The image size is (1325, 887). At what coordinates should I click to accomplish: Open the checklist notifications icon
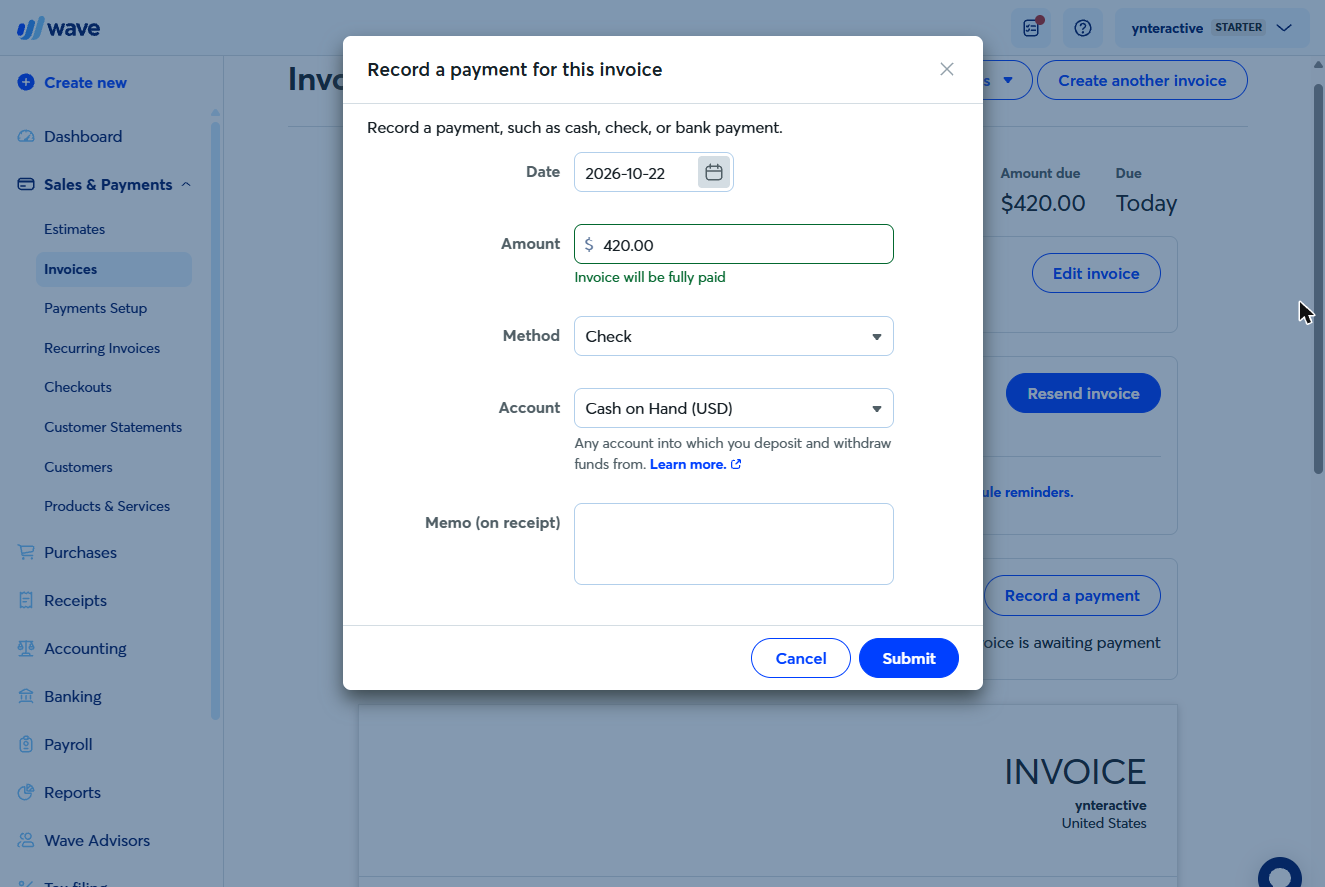[x=1031, y=28]
